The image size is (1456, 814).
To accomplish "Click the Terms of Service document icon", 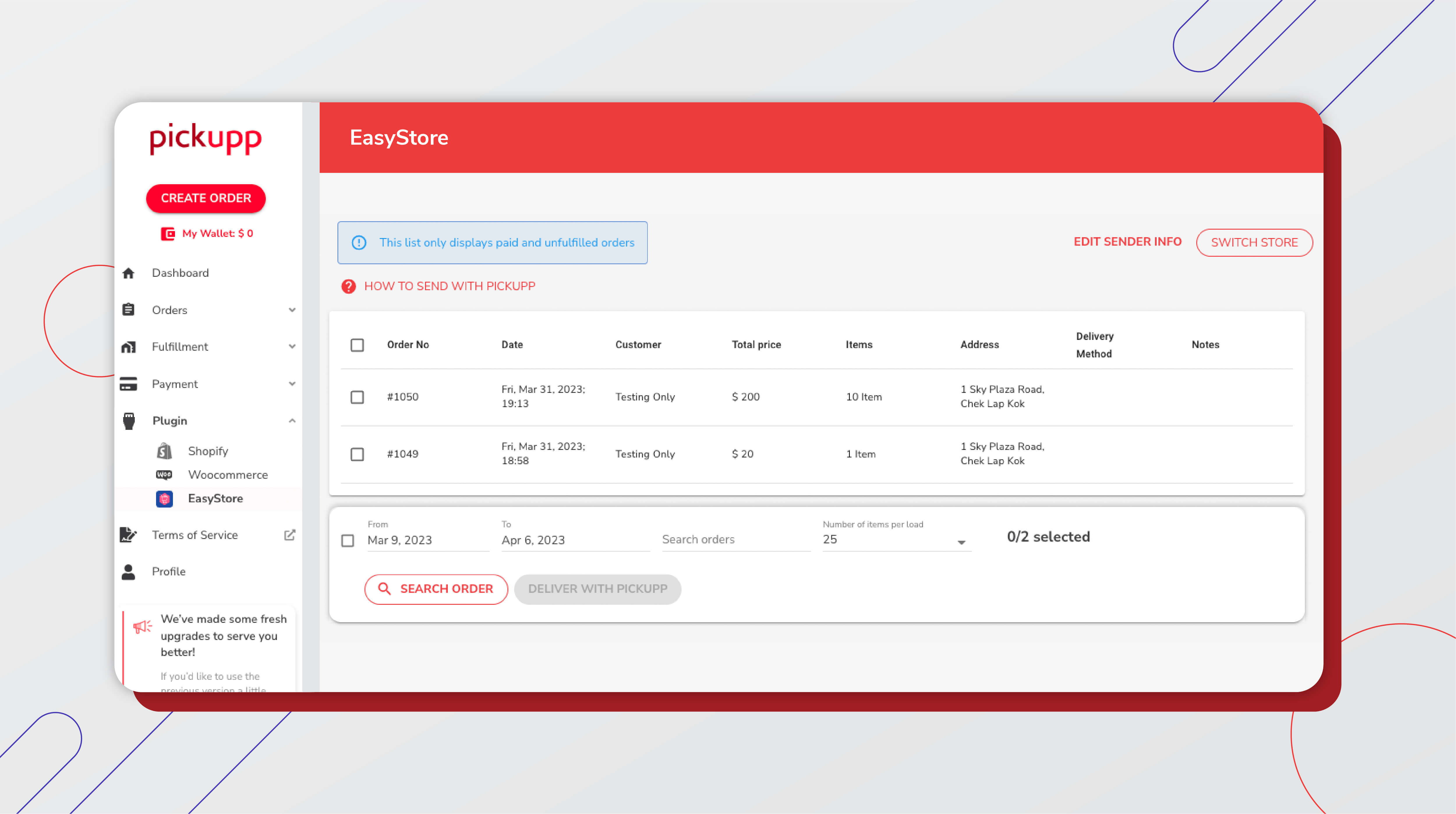I will pos(128,534).
